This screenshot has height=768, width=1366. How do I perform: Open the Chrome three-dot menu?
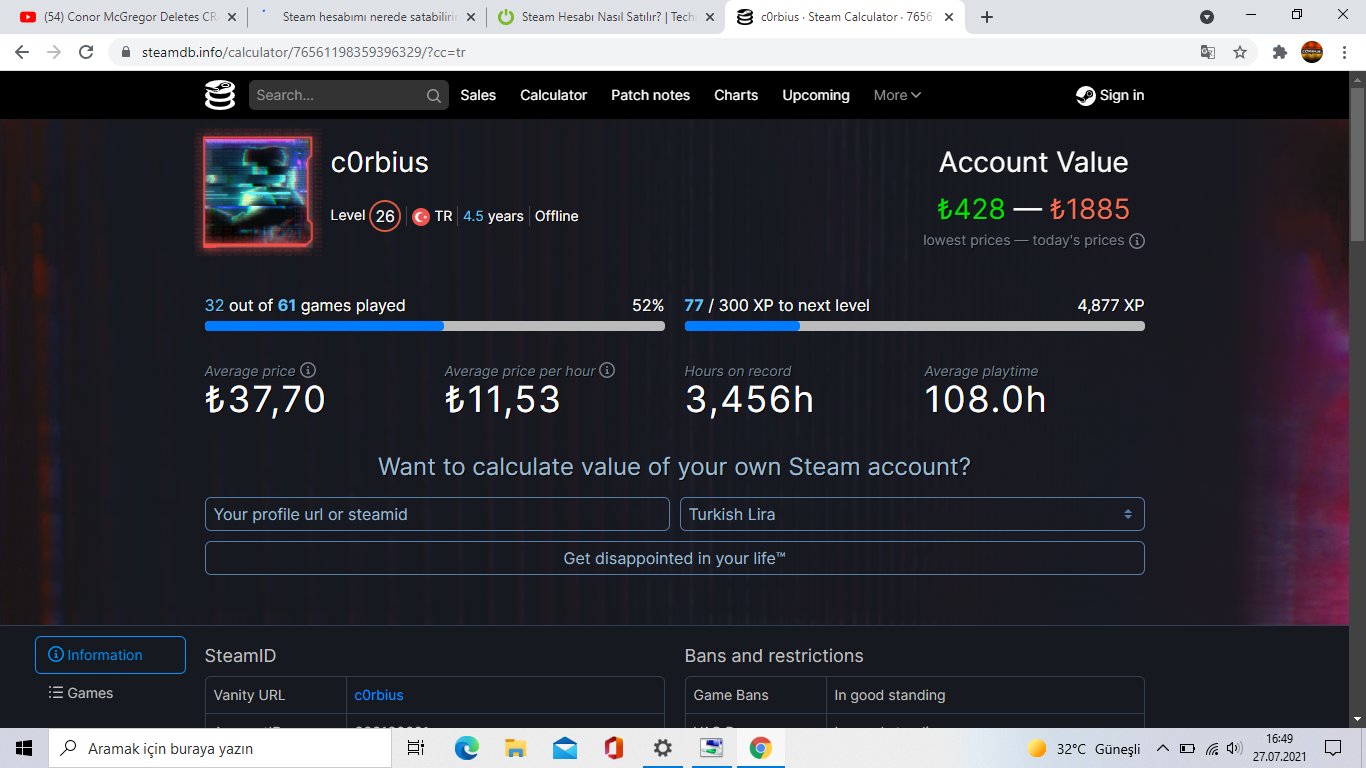[1343, 52]
